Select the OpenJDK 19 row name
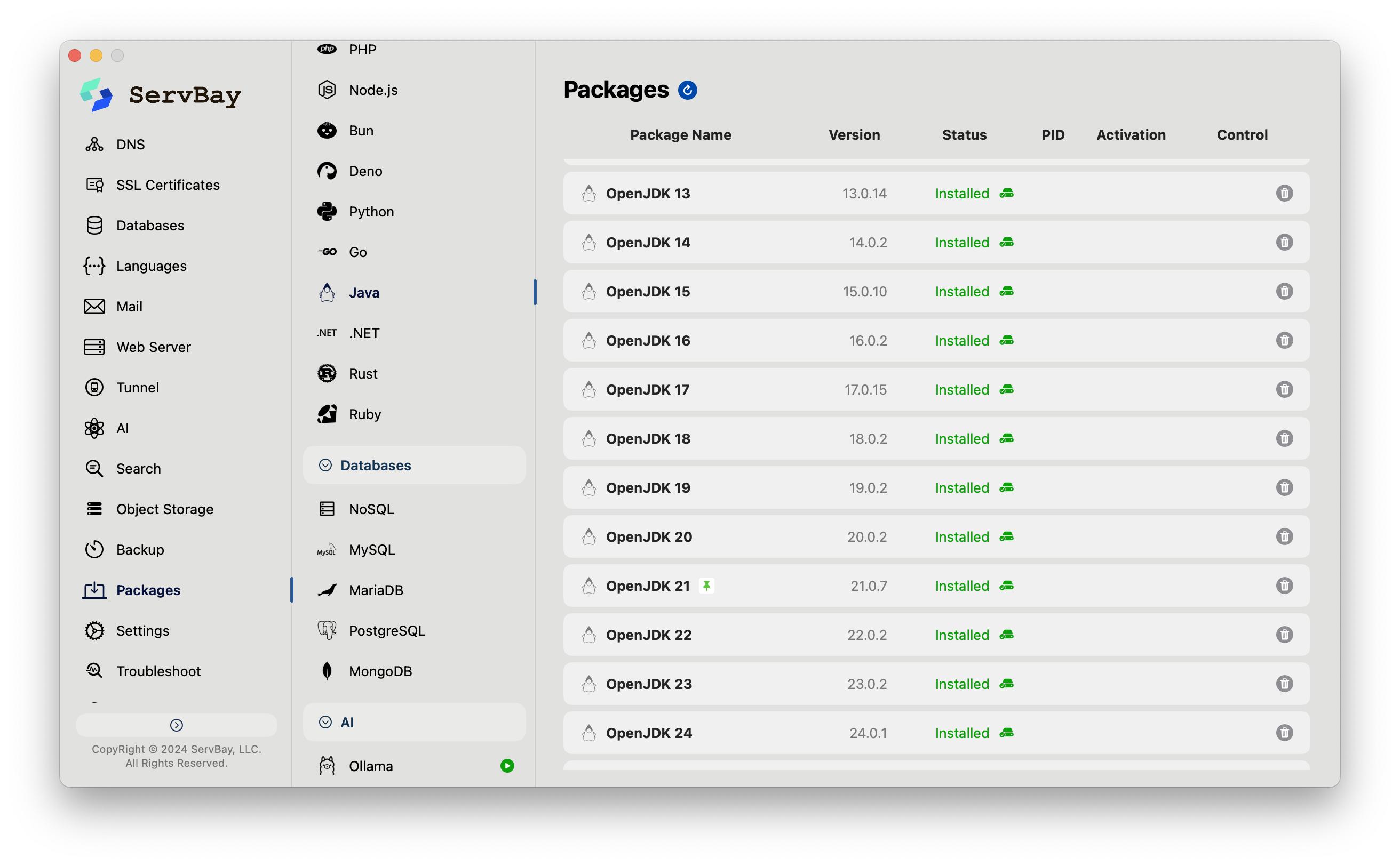Viewport: 1400px width, 866px height. [648, 488]
